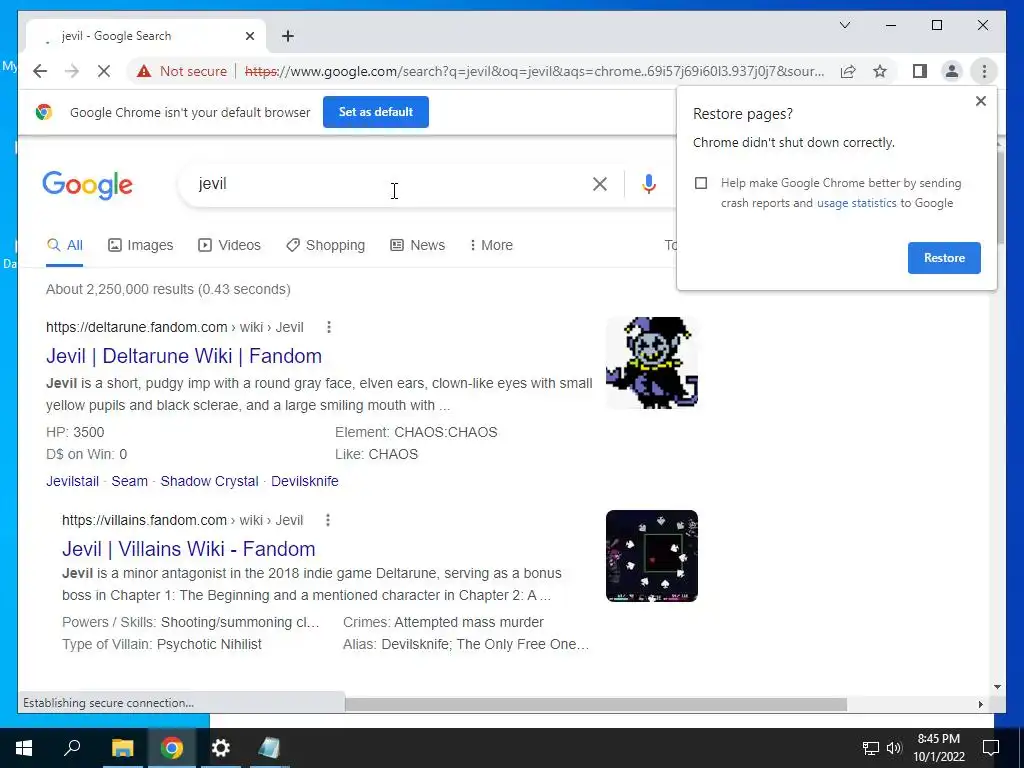Dismiss the Restore pages popup
The height and width of the screenshot is (768, 1024).
[980, 101]
